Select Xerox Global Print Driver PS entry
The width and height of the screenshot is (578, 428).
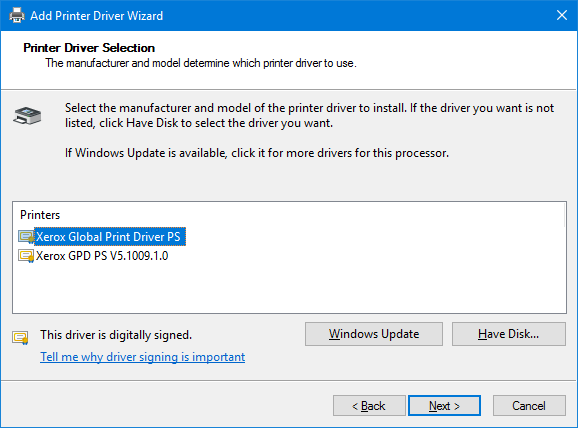[x=110, y=237]
